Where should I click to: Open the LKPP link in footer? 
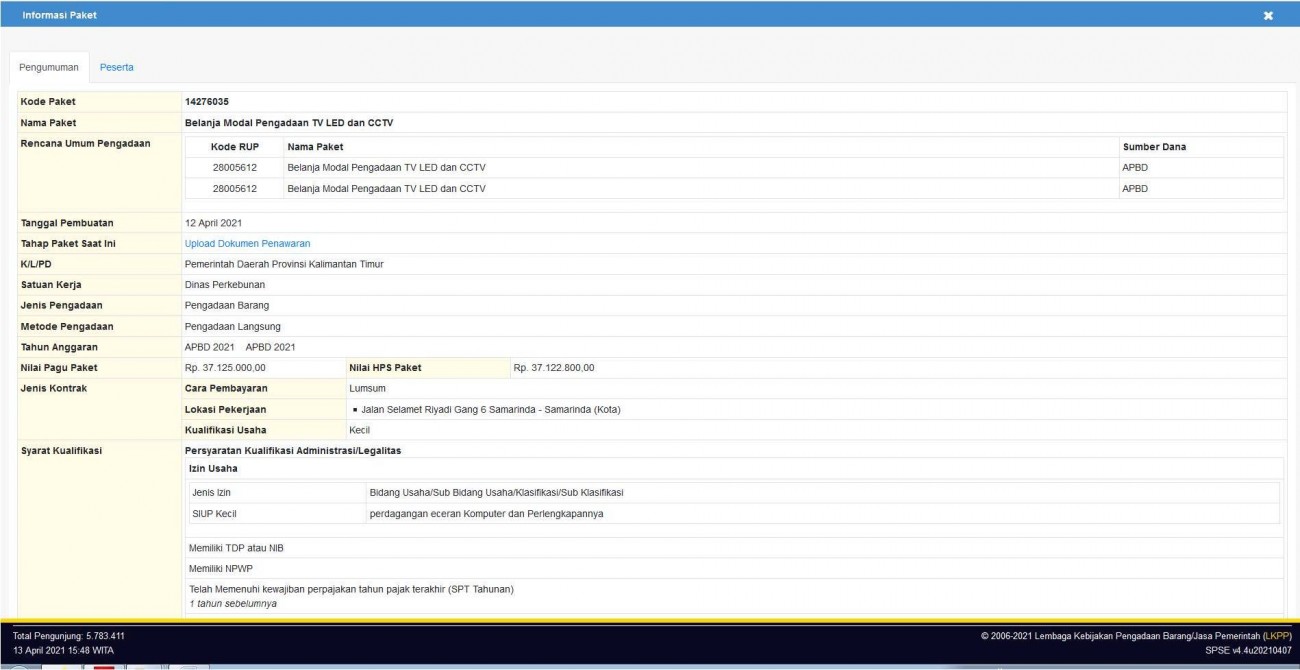[1277, 636]
